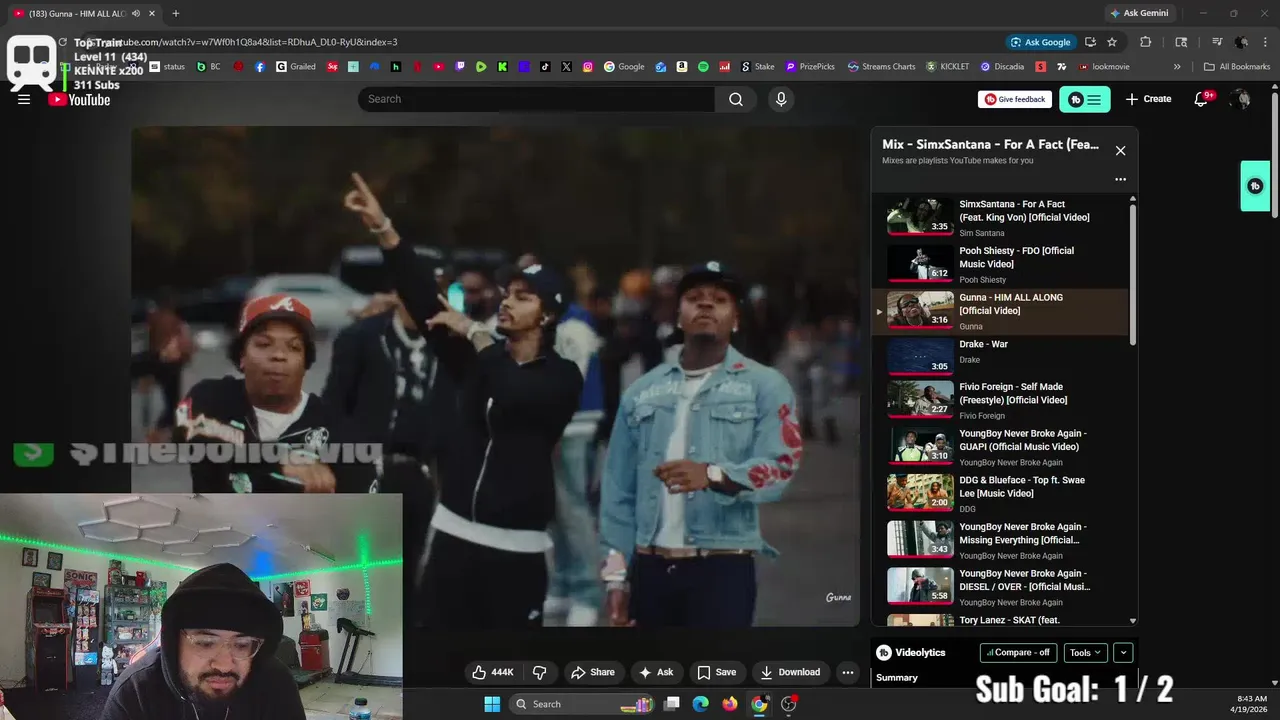The width and height of the screenshot is (1280, 720).
Task: Click the Ask Google lens button
Action: coord(1040,42)
